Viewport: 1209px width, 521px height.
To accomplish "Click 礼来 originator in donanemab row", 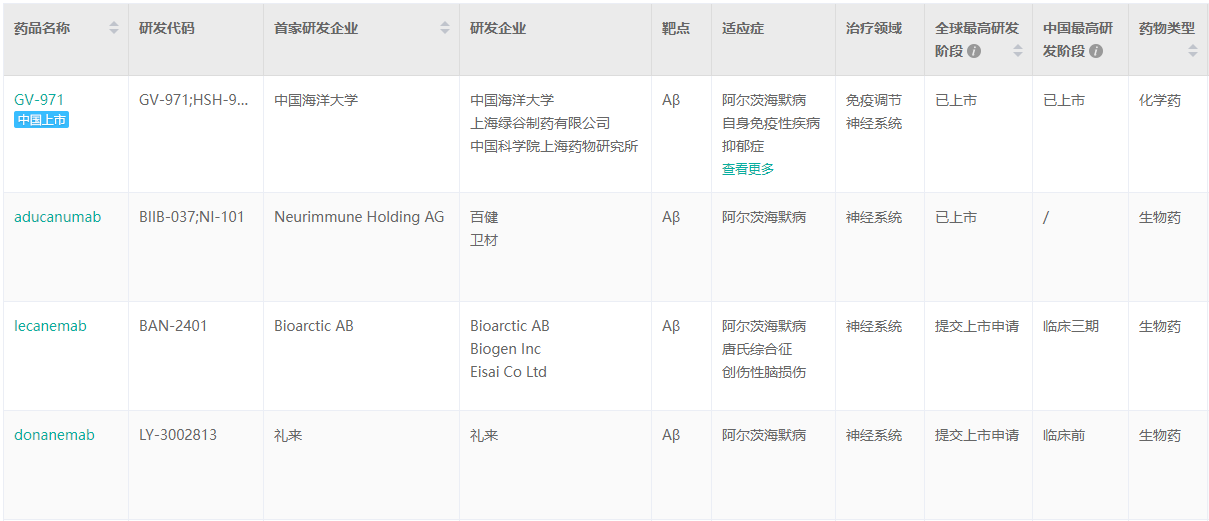I will coord(288,435).
